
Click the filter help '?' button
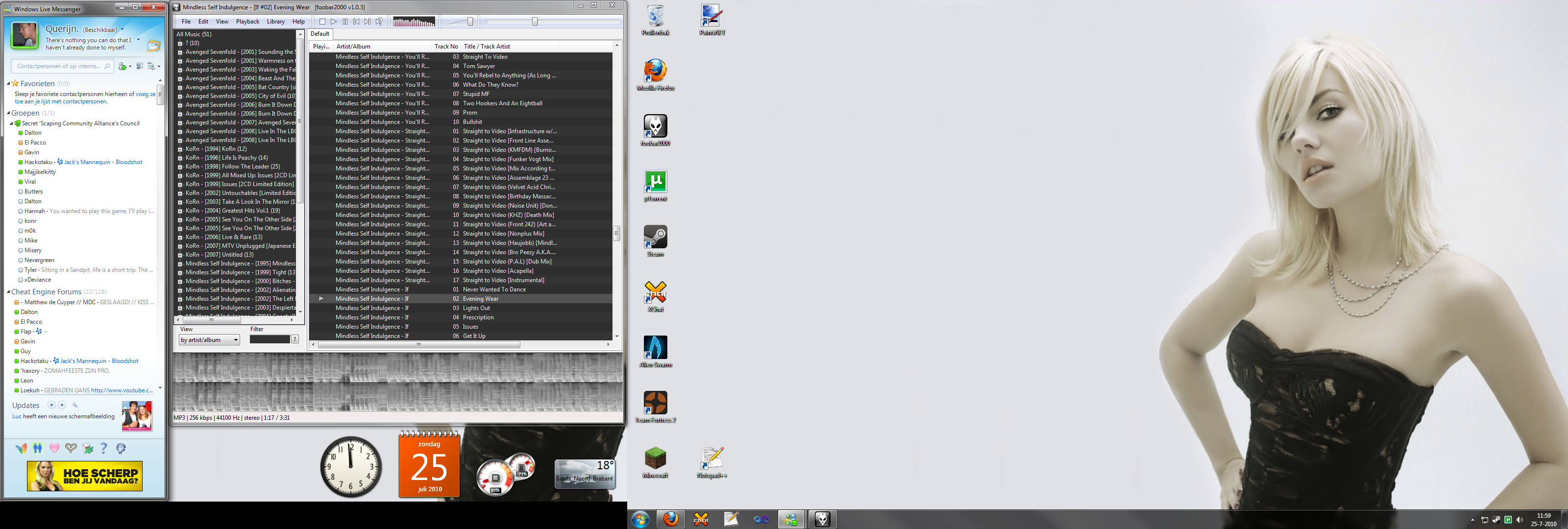tap(294, 339)
